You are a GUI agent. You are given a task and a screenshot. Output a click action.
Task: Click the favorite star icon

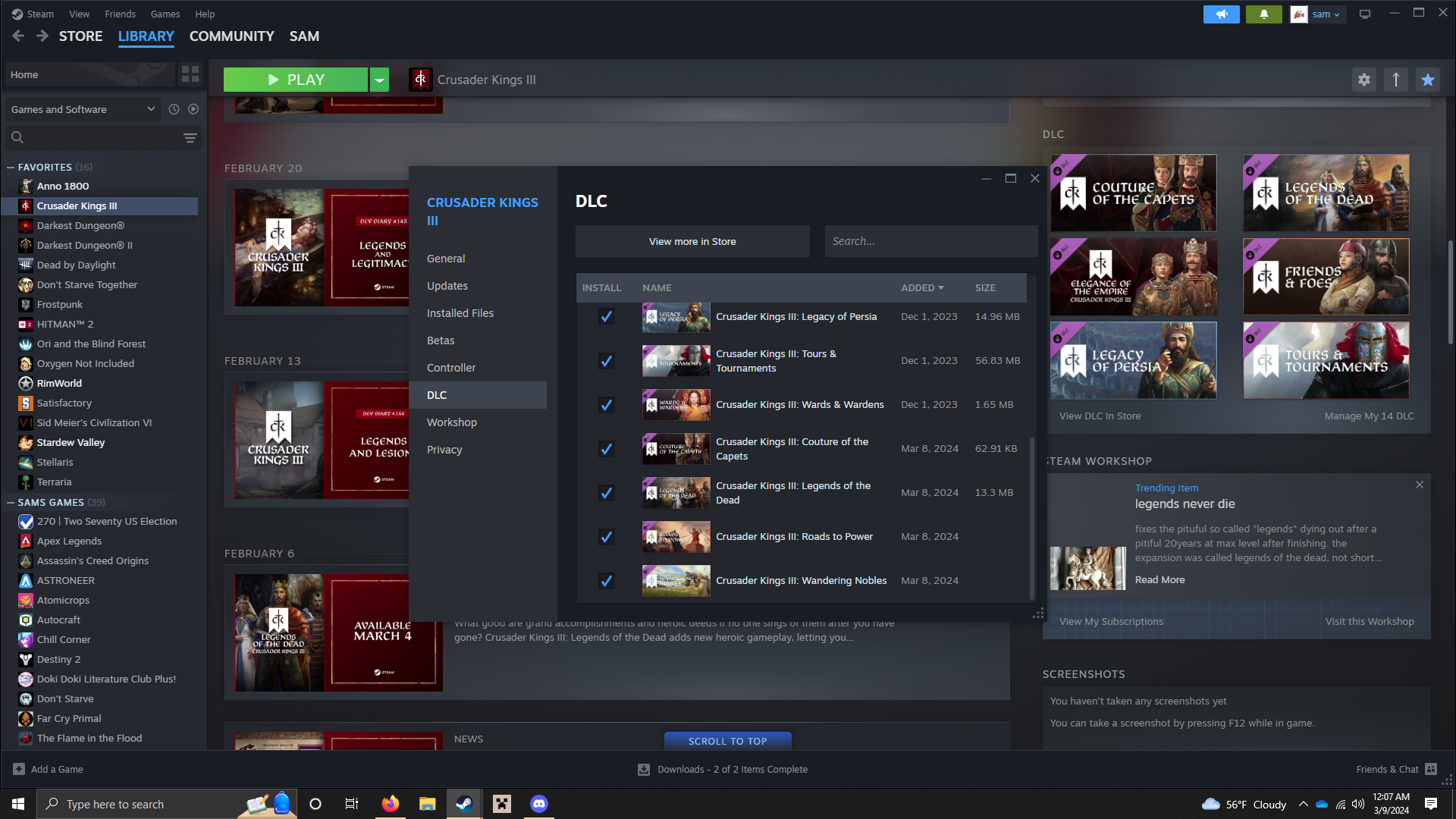coord(1427,80)
